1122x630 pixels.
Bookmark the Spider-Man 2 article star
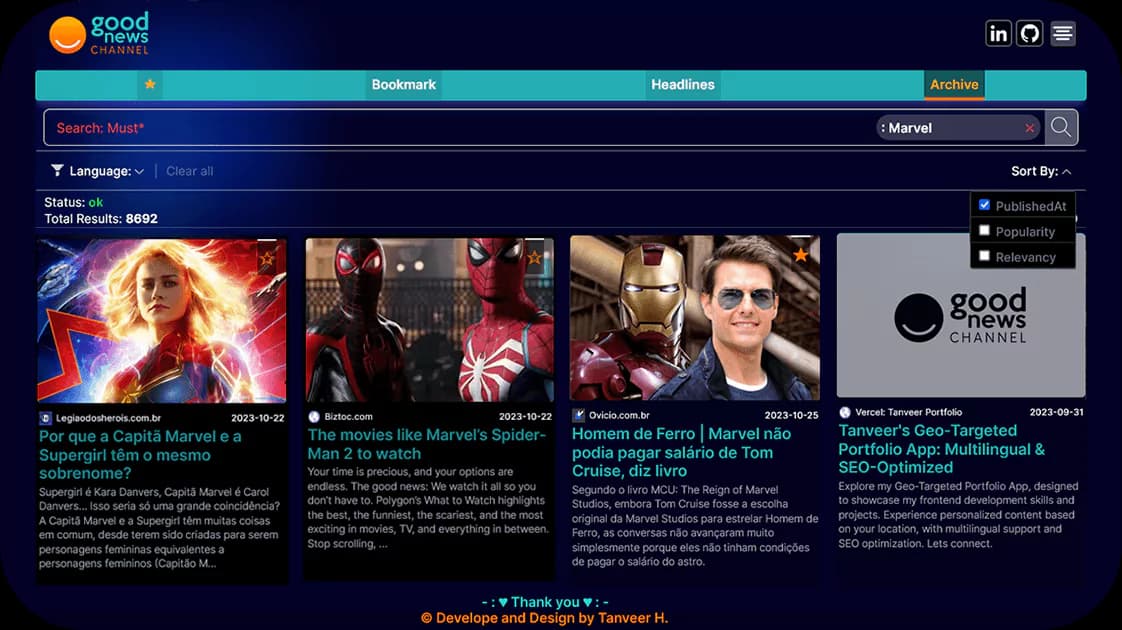[x=534, y=257]
